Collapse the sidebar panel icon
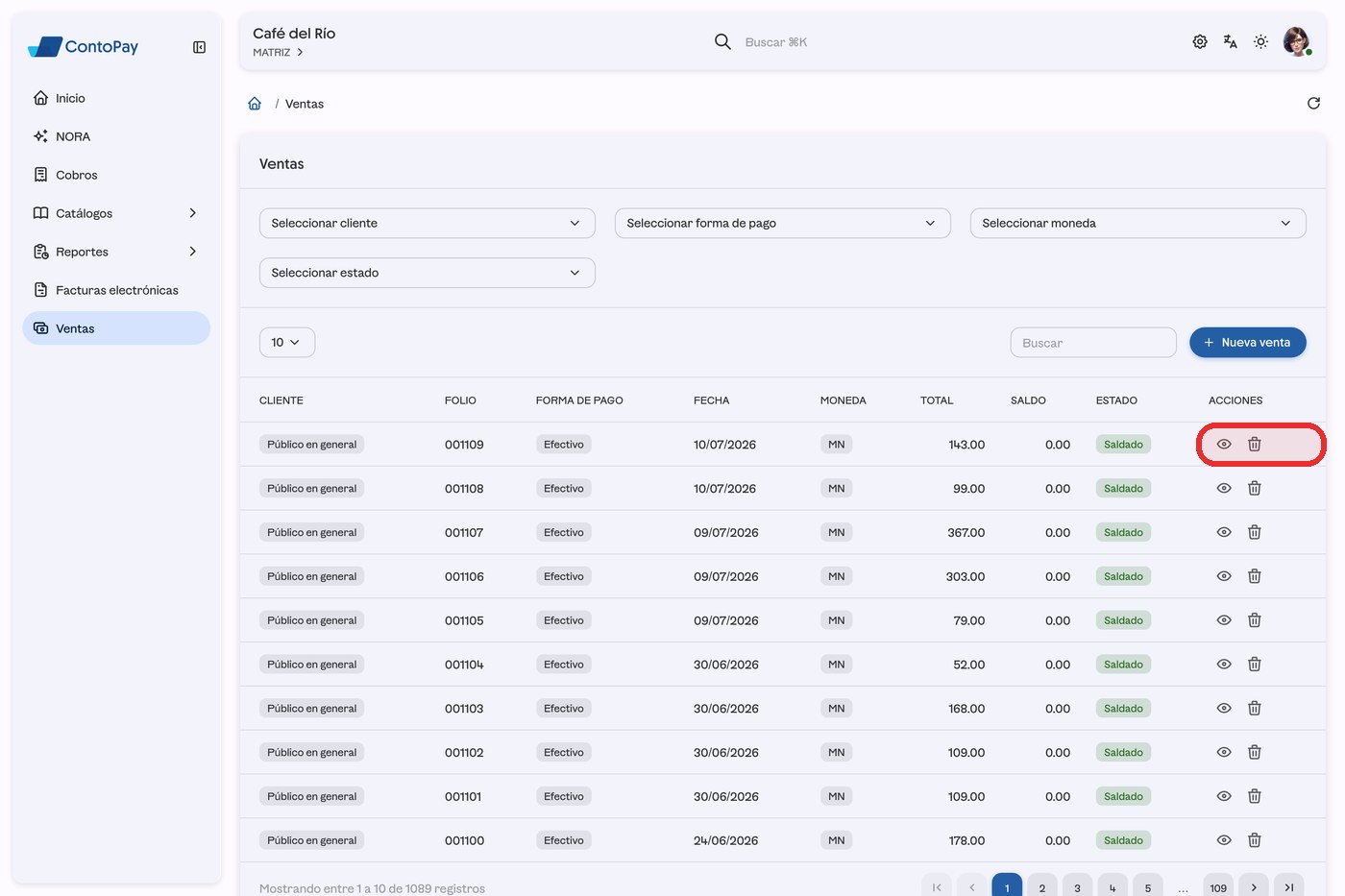 pos(199,47)
